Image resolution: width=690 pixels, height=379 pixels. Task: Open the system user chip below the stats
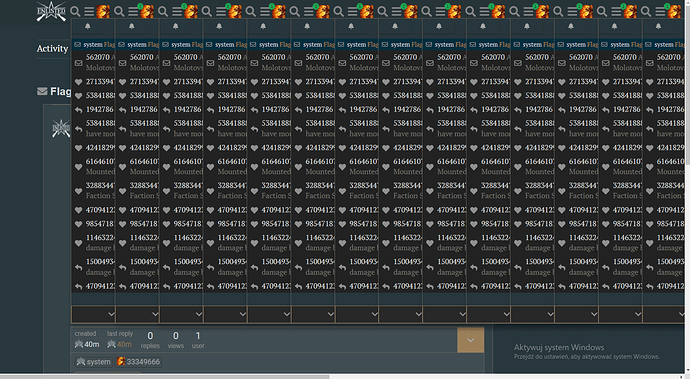coord(93,362)
